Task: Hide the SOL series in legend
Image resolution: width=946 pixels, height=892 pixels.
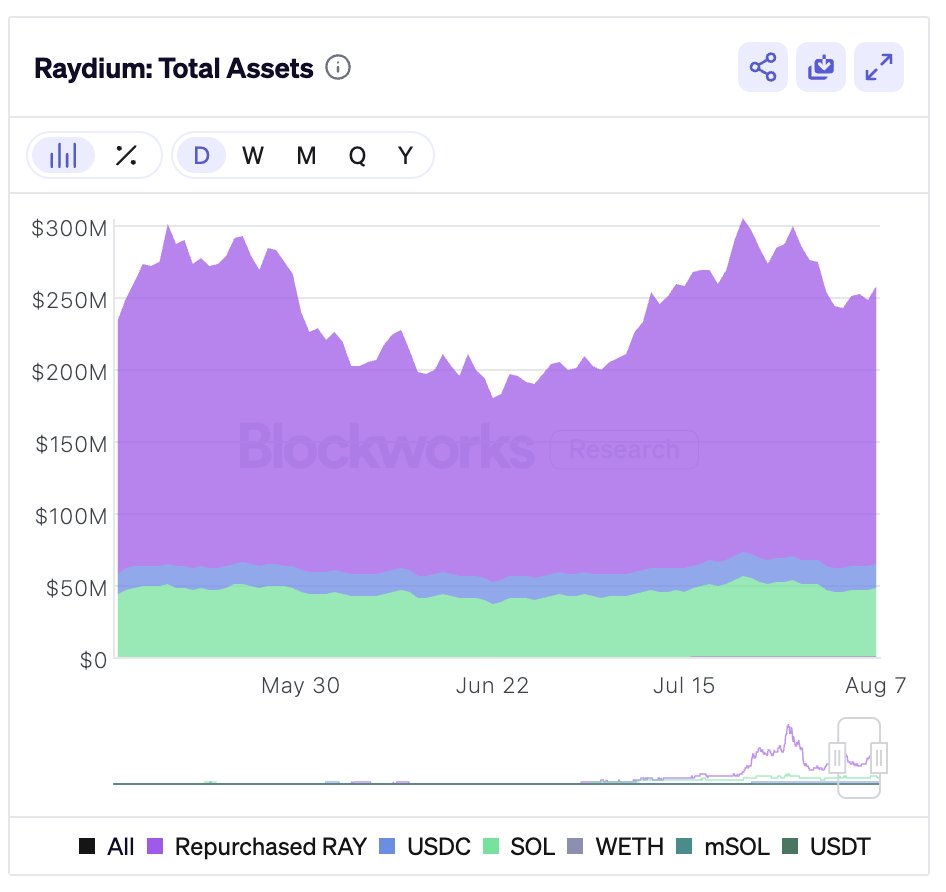Action: (519, 847)
